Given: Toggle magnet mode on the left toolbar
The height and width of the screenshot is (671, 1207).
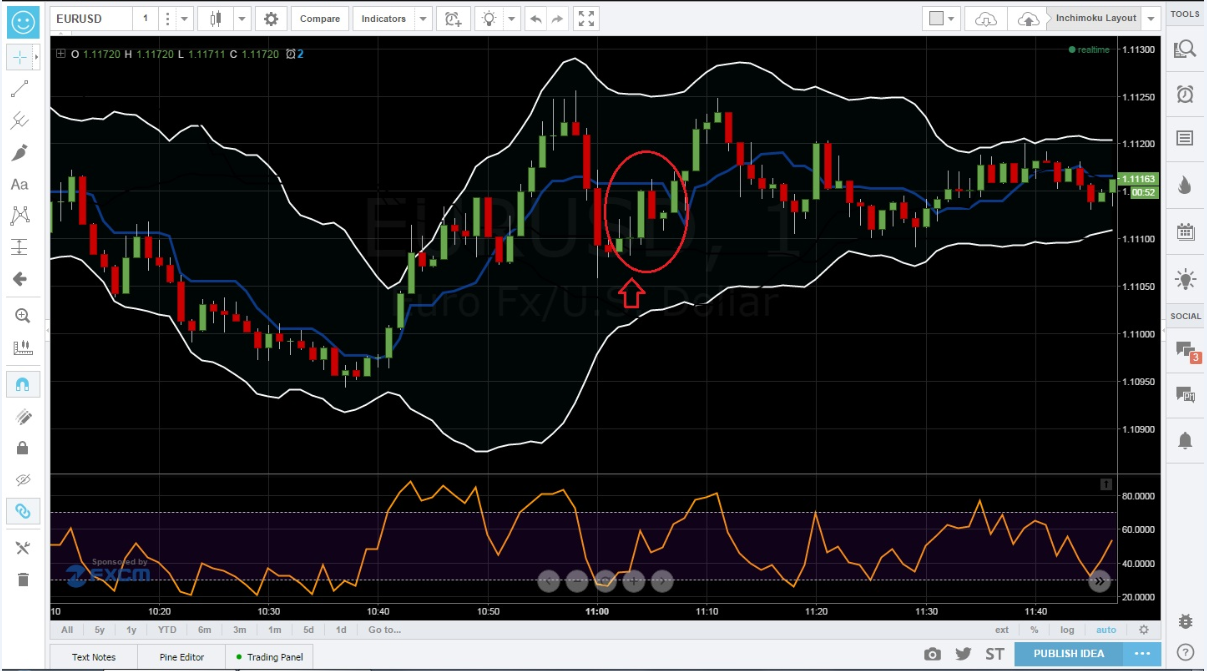Looking at the screenshot, I should point(22,384).
